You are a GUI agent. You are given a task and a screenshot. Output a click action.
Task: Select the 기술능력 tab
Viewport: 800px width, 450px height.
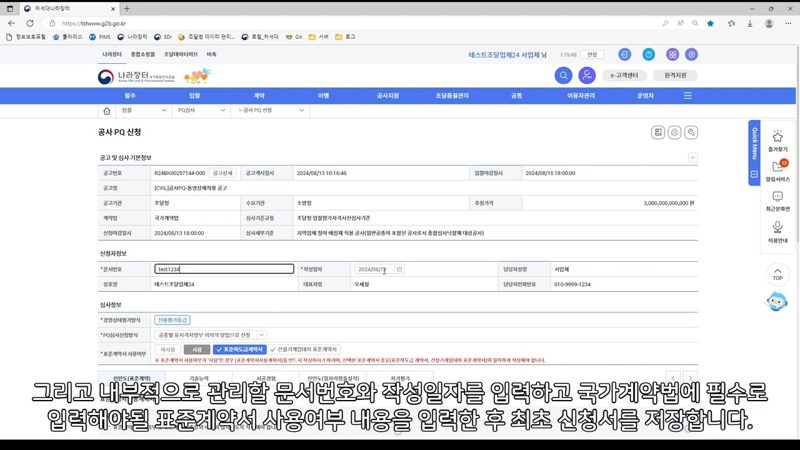click(x=199, y=379)
